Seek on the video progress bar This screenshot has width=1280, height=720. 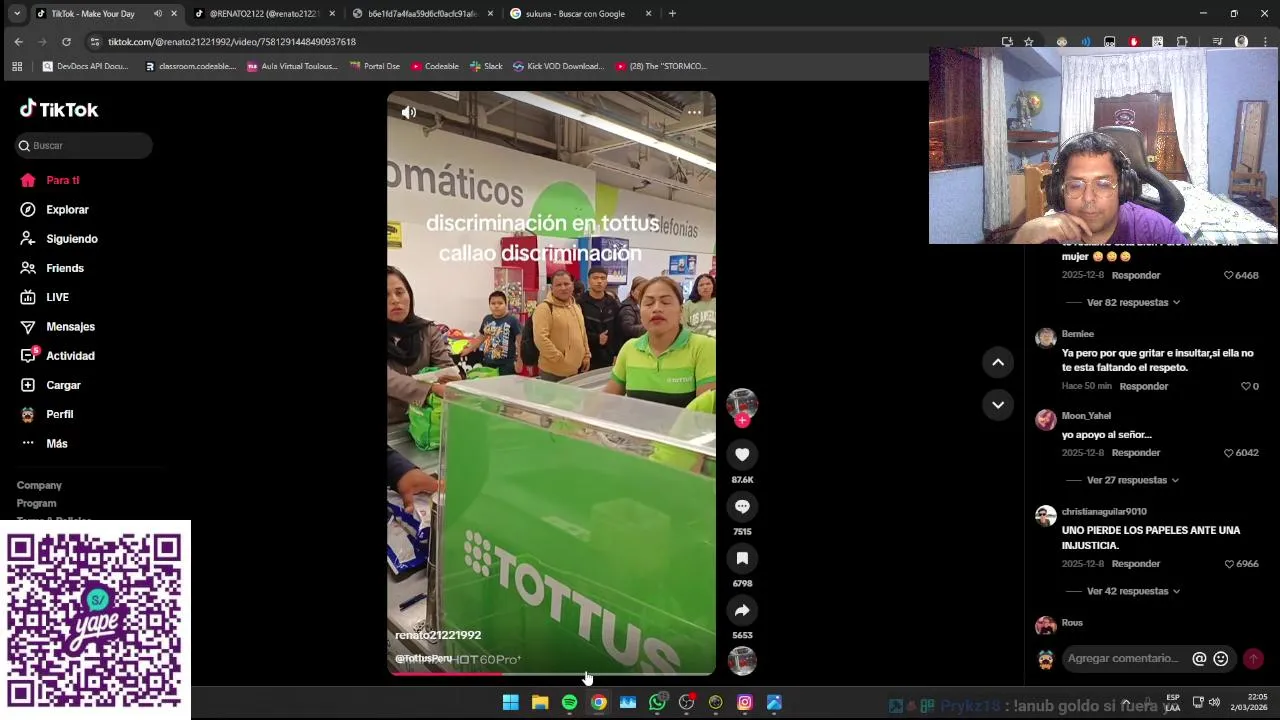point(551,673)
